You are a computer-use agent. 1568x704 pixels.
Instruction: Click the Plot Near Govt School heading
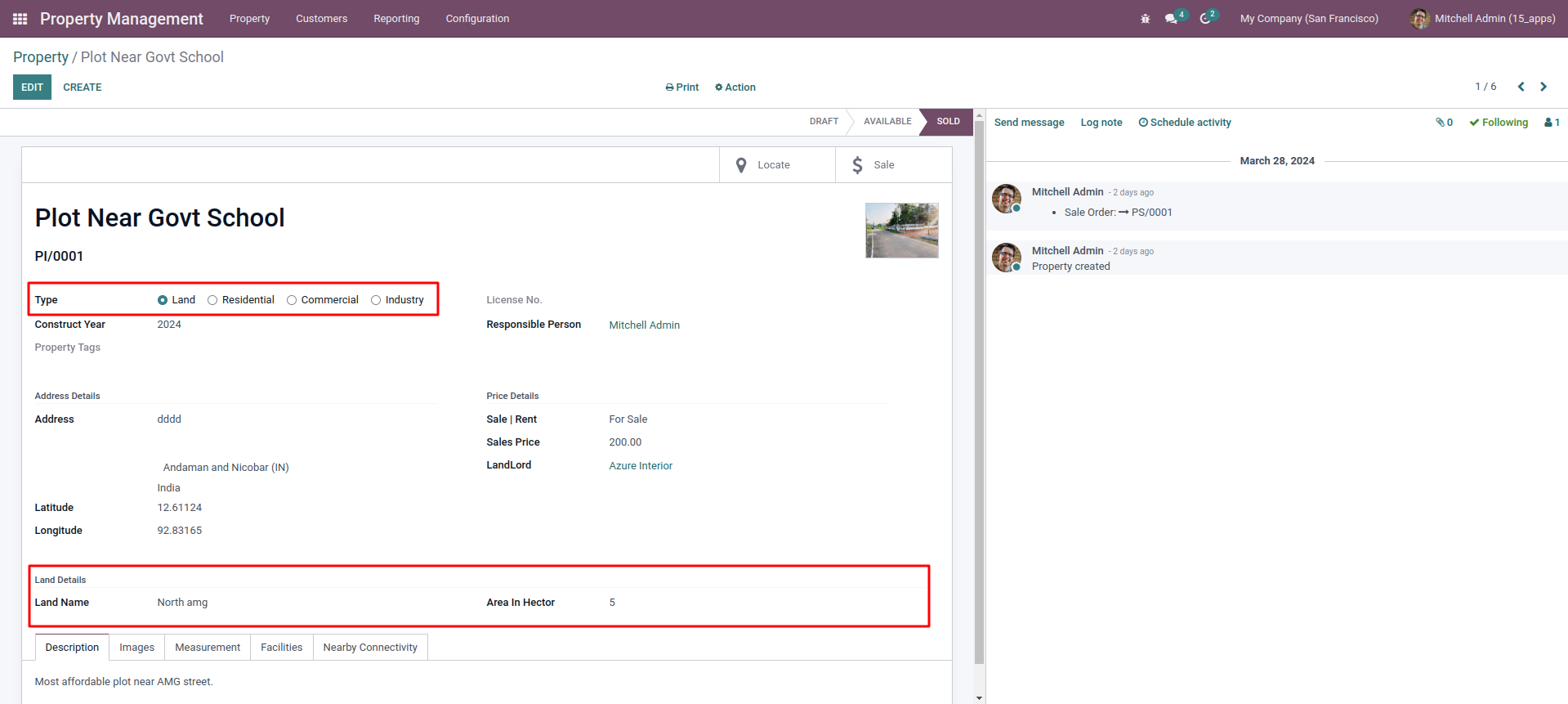160,217
